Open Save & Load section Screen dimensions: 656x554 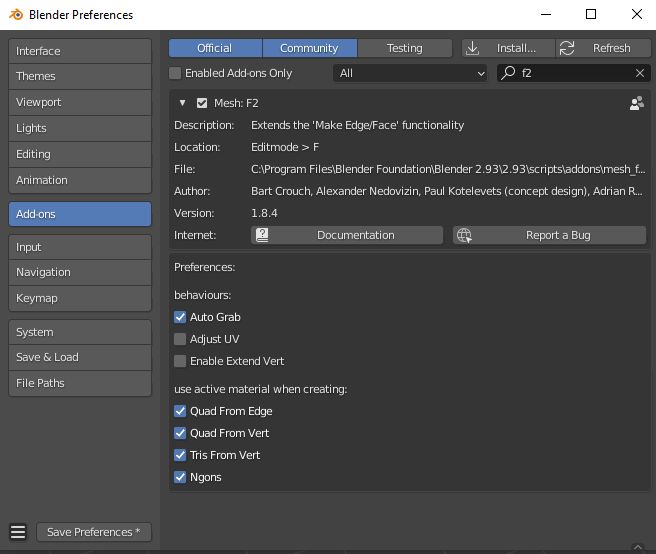[80, 357]
